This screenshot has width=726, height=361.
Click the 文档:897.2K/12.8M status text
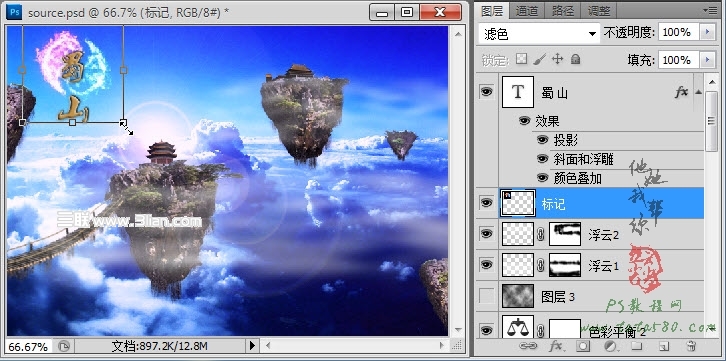pyautogui.click(x=159, y=346)
